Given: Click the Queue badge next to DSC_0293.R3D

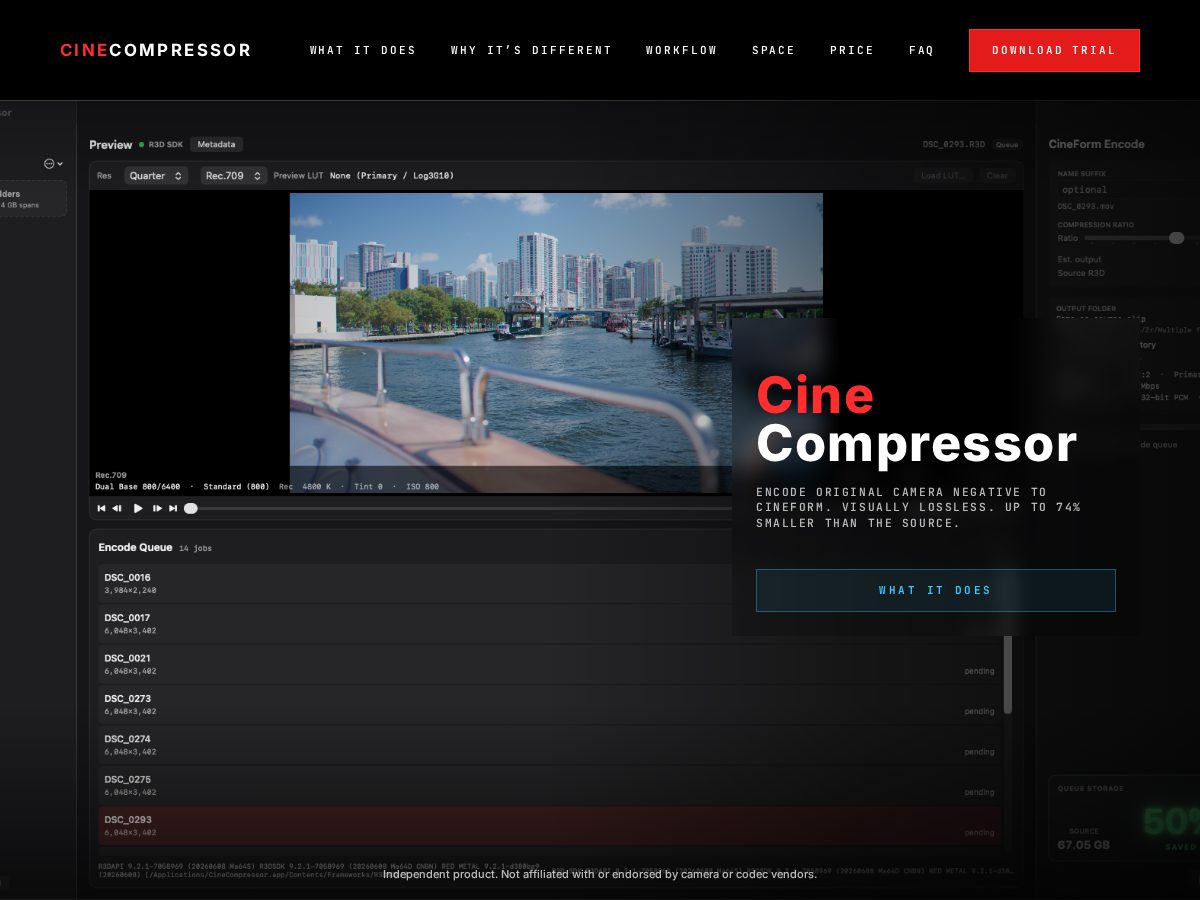Looking at the screenshot, I should pos(1006,145).
